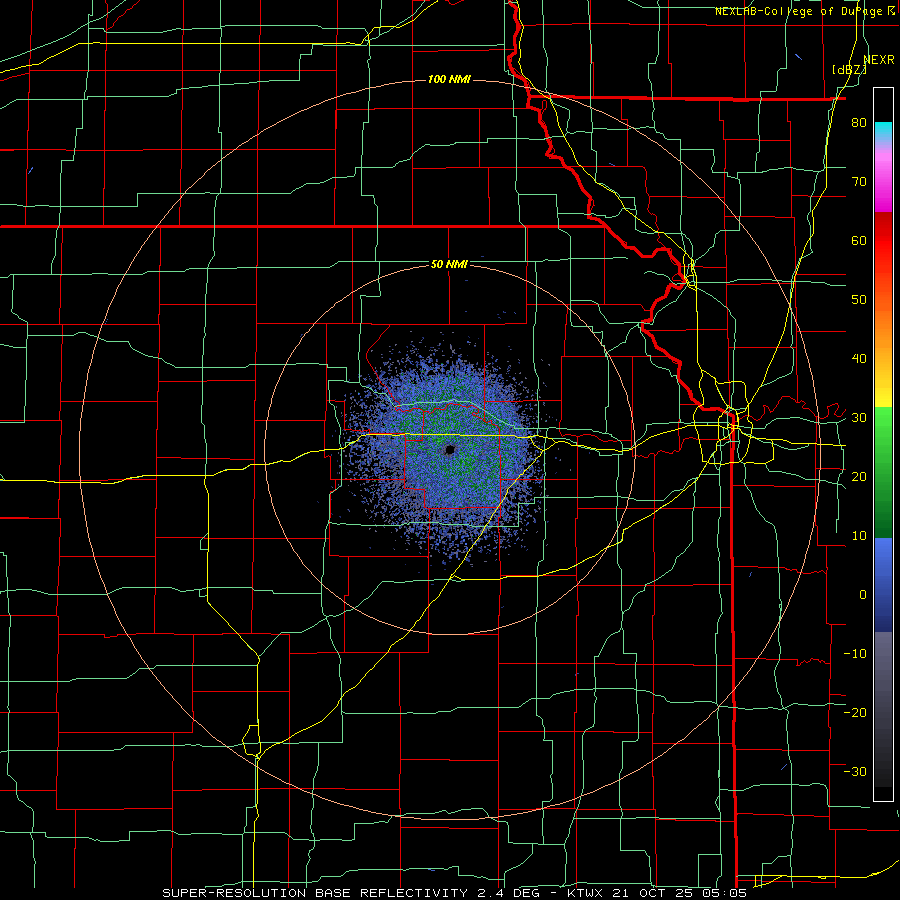Viewport: 900px width, 900px height.
Task: Click the 50 value on the dBZ scale
Action: point(859,300)
